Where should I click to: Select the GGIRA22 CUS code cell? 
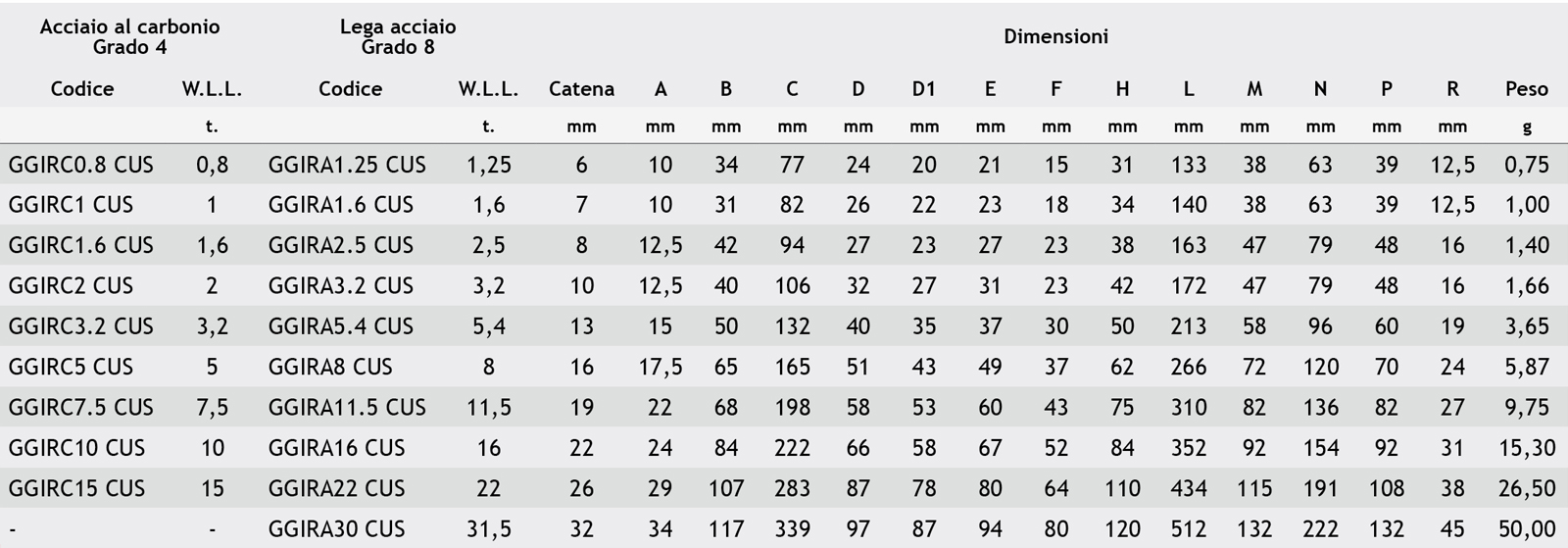coord(336,488)
